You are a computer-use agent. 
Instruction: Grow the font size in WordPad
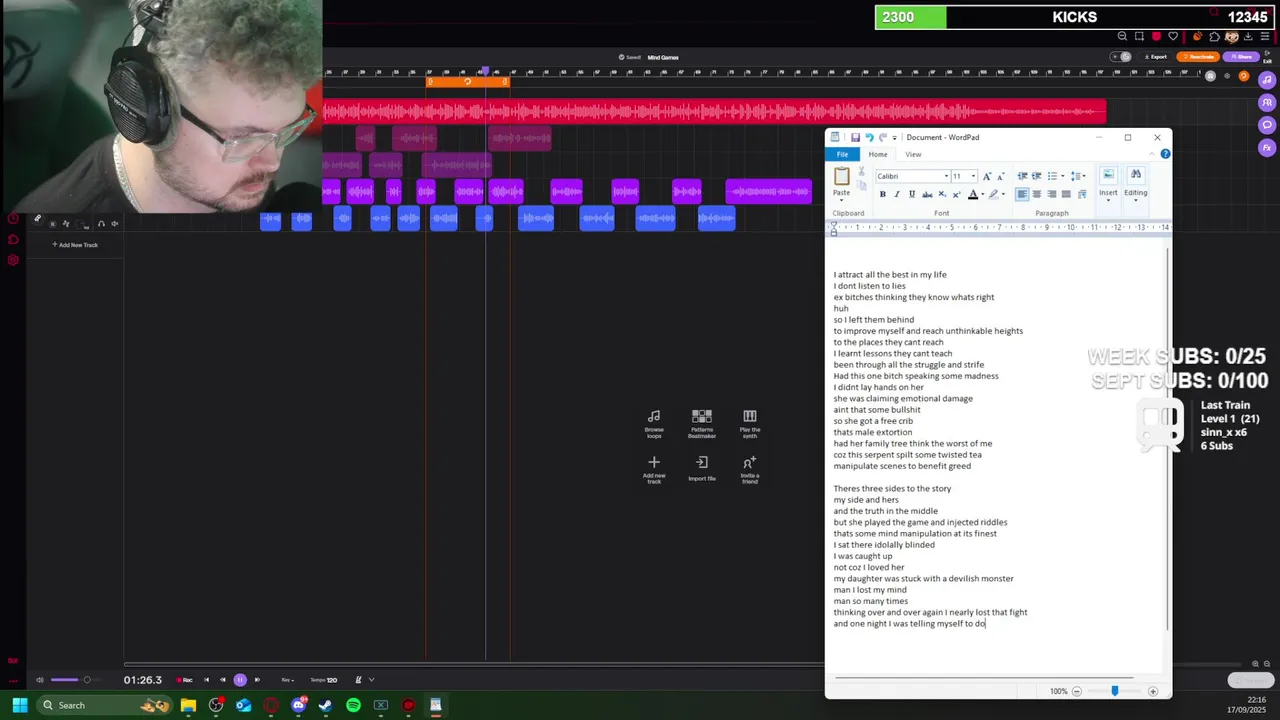click(987, 176)
